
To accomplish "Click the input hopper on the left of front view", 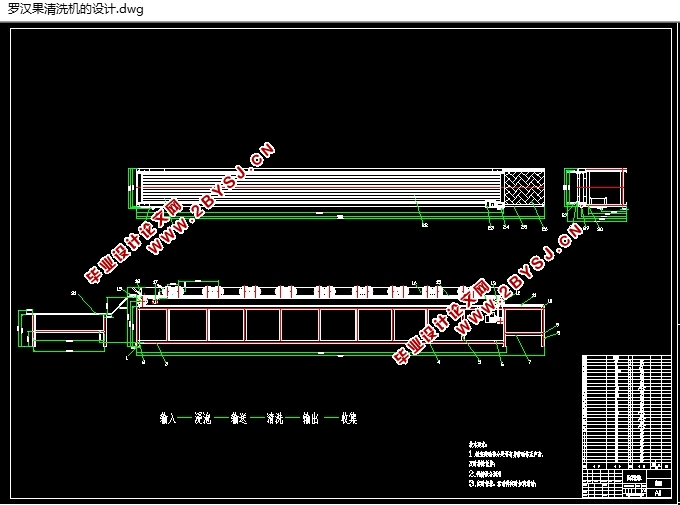I will pos(62,332).
